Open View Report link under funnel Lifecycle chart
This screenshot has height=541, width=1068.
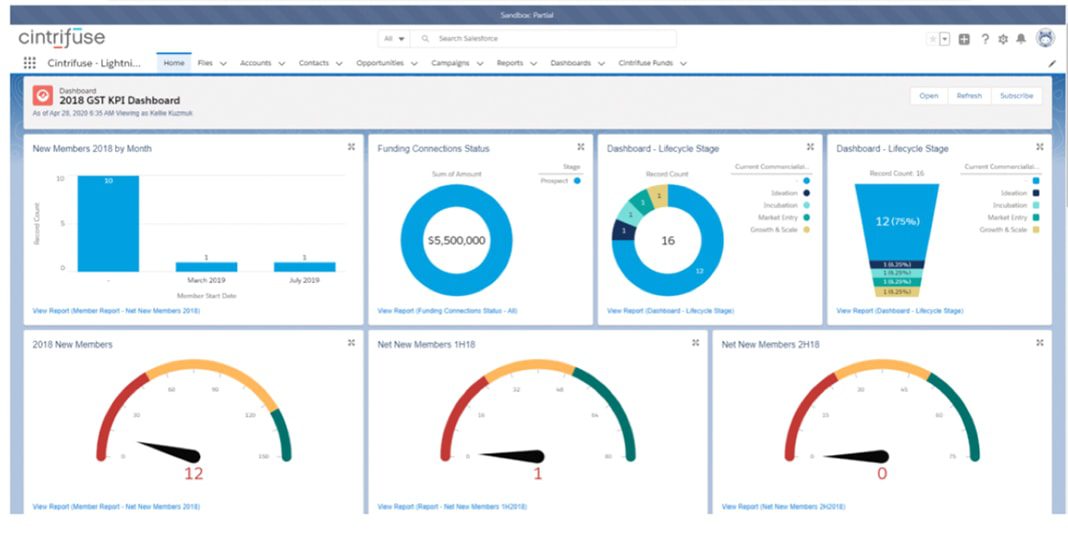click(x=900, y=311)
